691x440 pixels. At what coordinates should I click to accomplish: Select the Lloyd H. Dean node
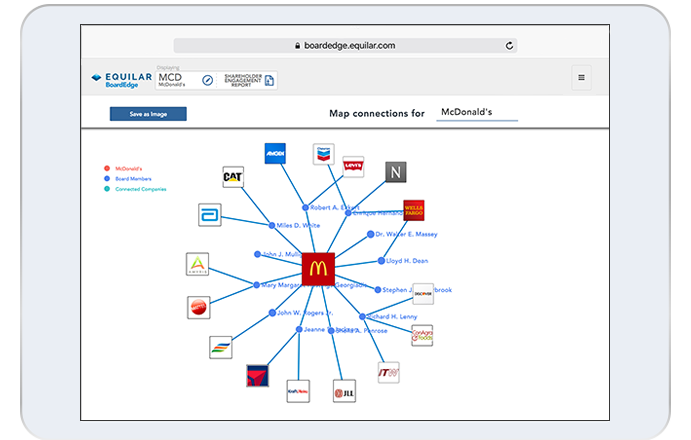pos(381,261)
